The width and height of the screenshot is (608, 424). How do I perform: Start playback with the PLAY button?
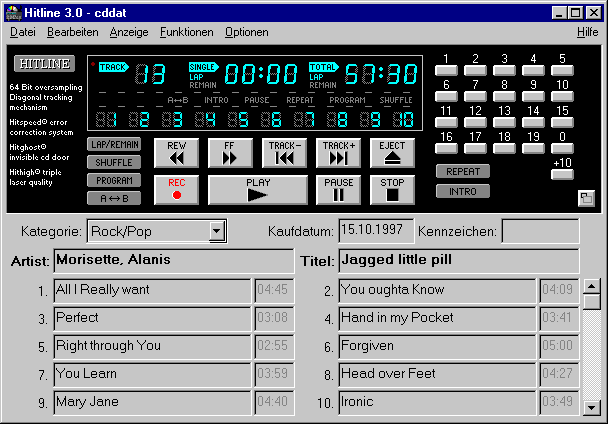[258, 190]
